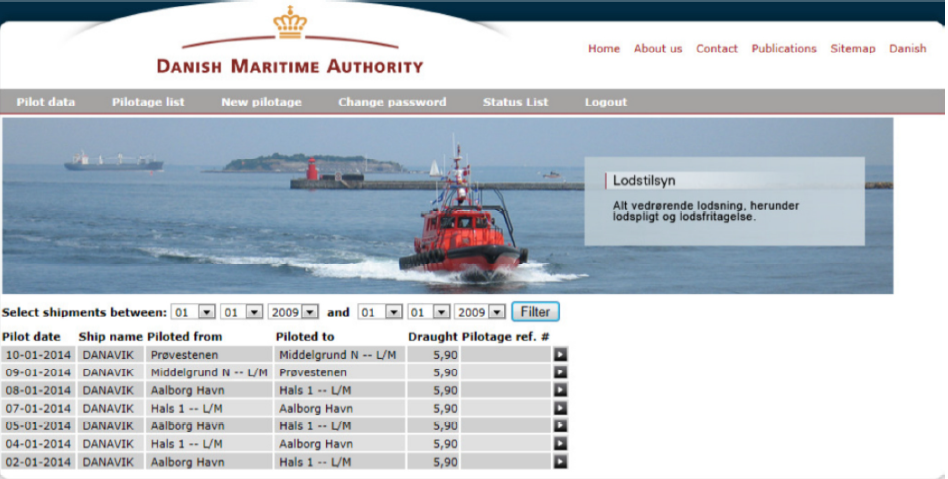Open details arrow for 10-01-2014 pilotage row
The width and height of the screenshot is (948, 479).
pos(560,354)
